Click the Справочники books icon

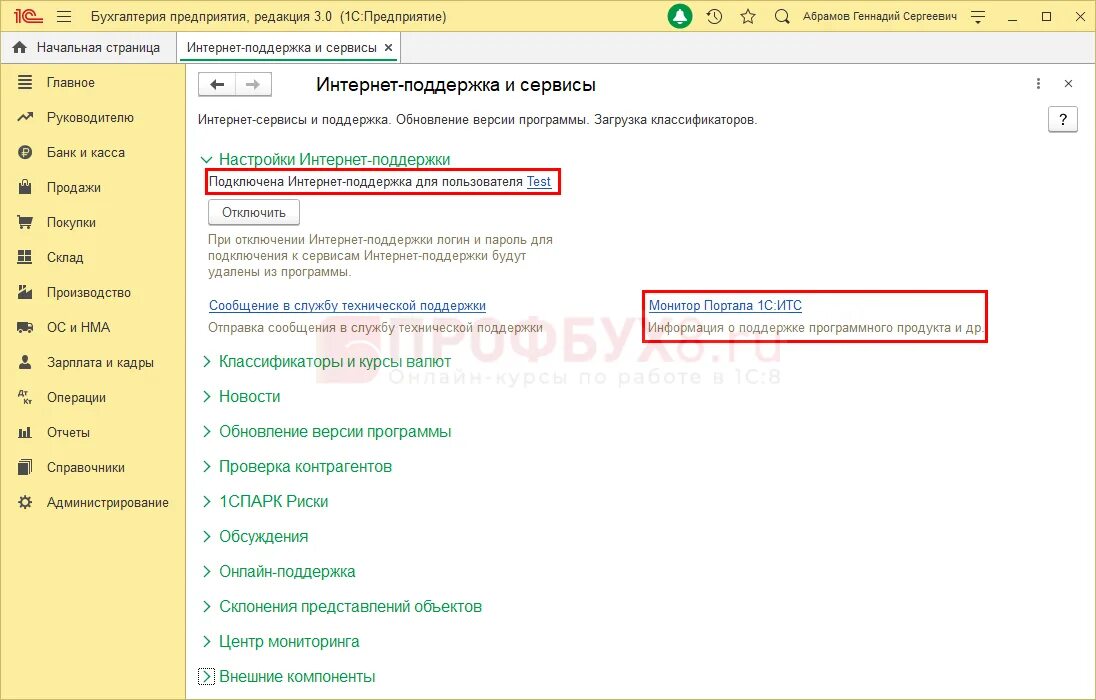coord(25,467)
